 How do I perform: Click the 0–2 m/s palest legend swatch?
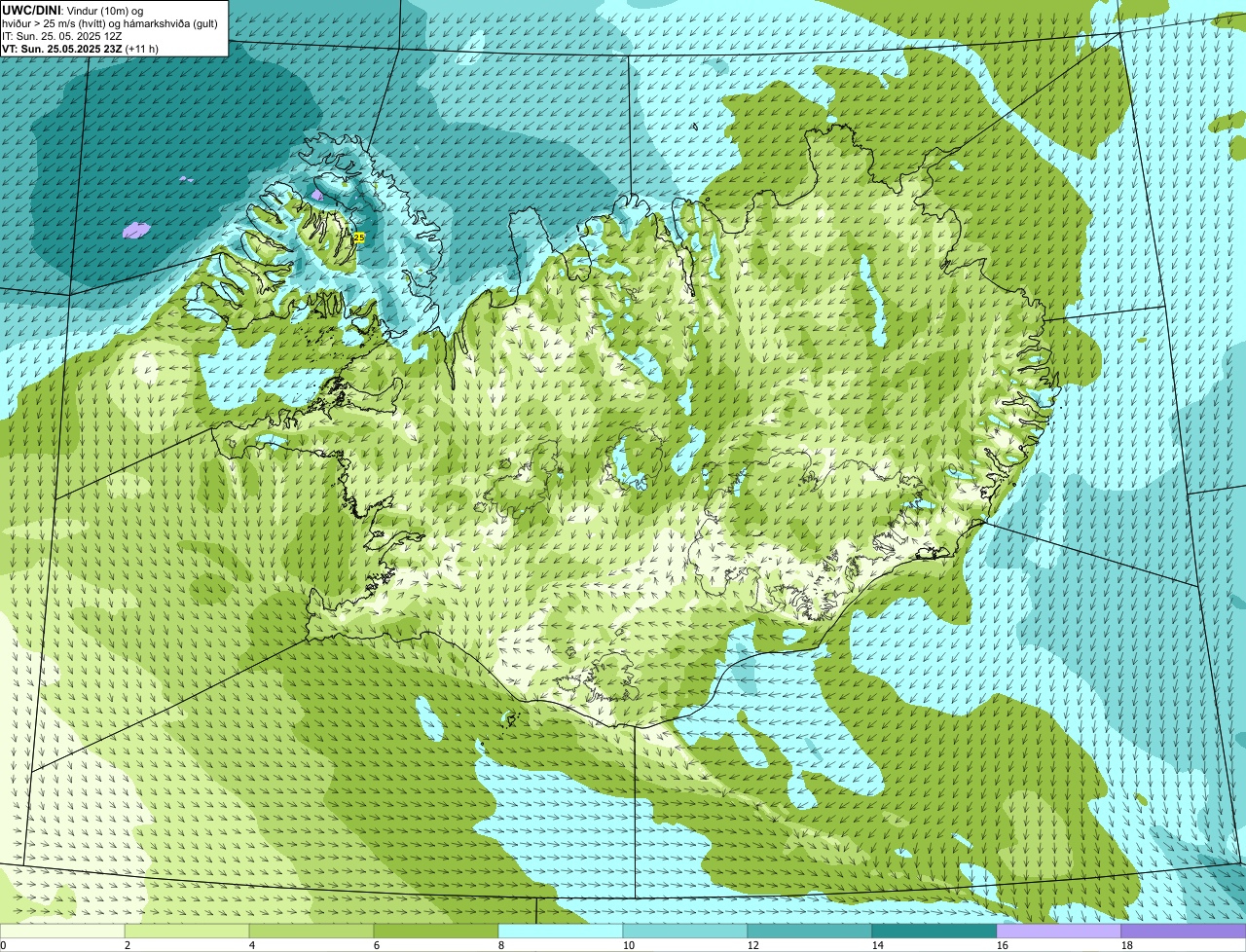[x=62, y=932]
